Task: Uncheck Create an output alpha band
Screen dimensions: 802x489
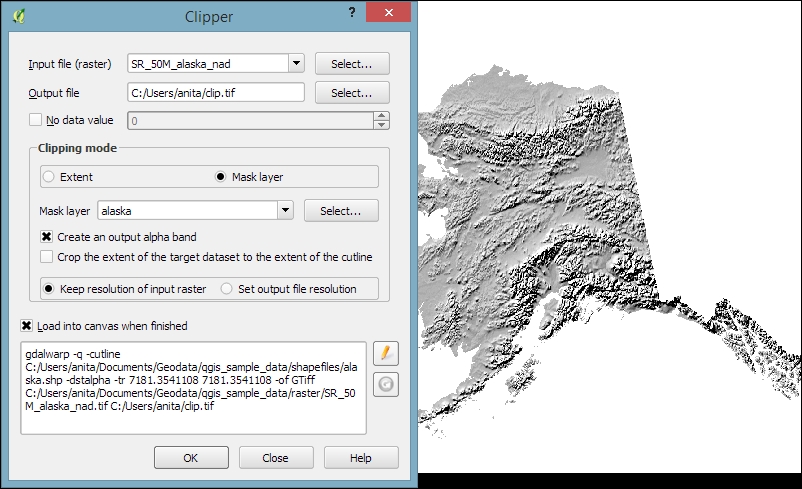Action: [x=47, y=237]
